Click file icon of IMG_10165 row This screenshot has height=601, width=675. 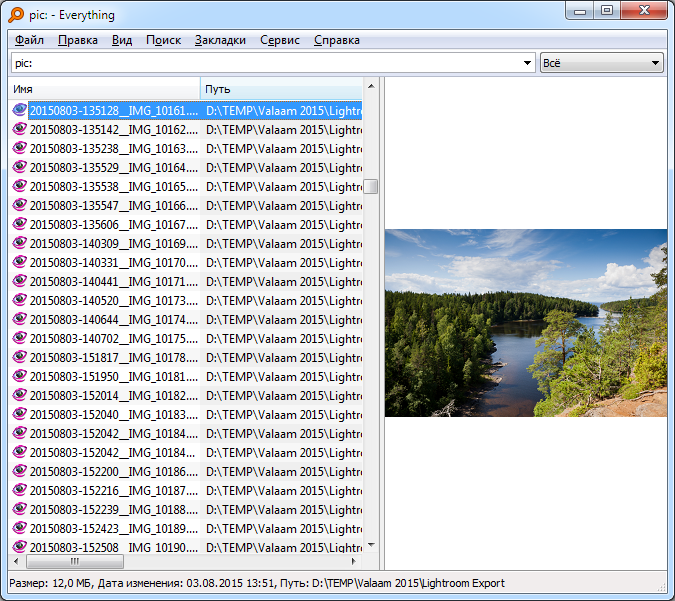click(x=19, y=186)
